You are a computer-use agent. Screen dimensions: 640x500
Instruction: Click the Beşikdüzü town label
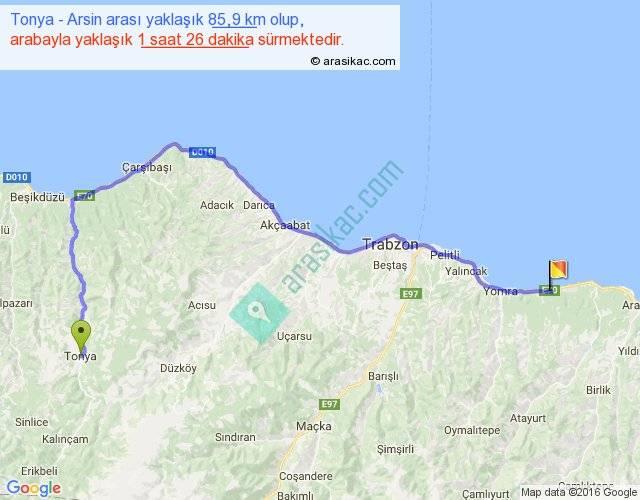pyautogui.click(x=37, y=197)
